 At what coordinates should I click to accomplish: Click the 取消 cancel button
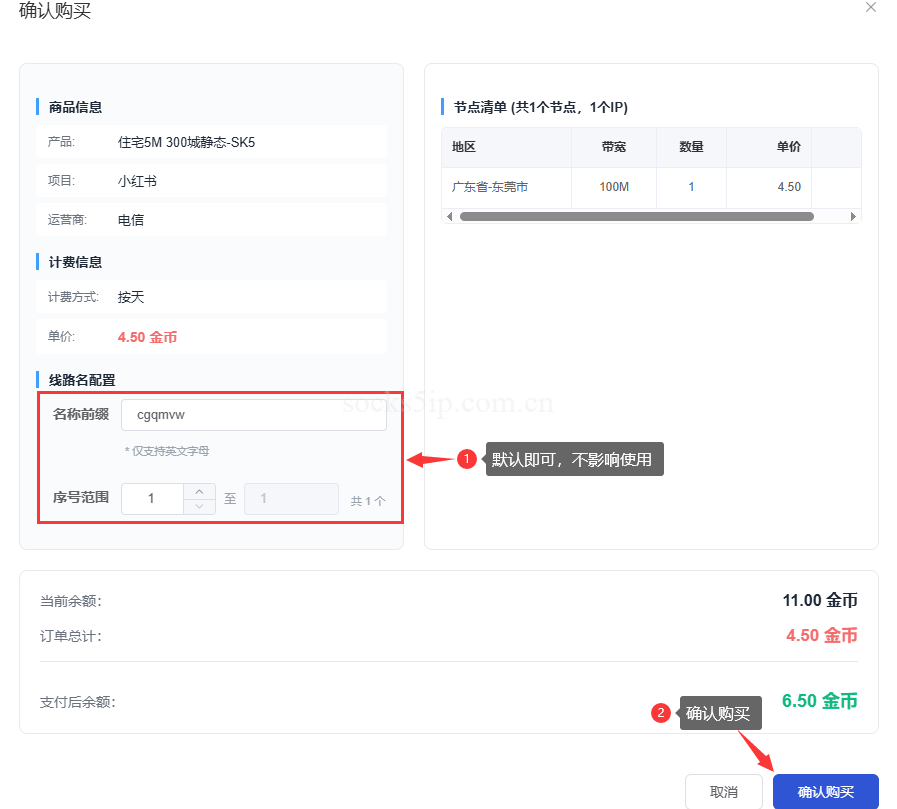[x=723, y=791]
